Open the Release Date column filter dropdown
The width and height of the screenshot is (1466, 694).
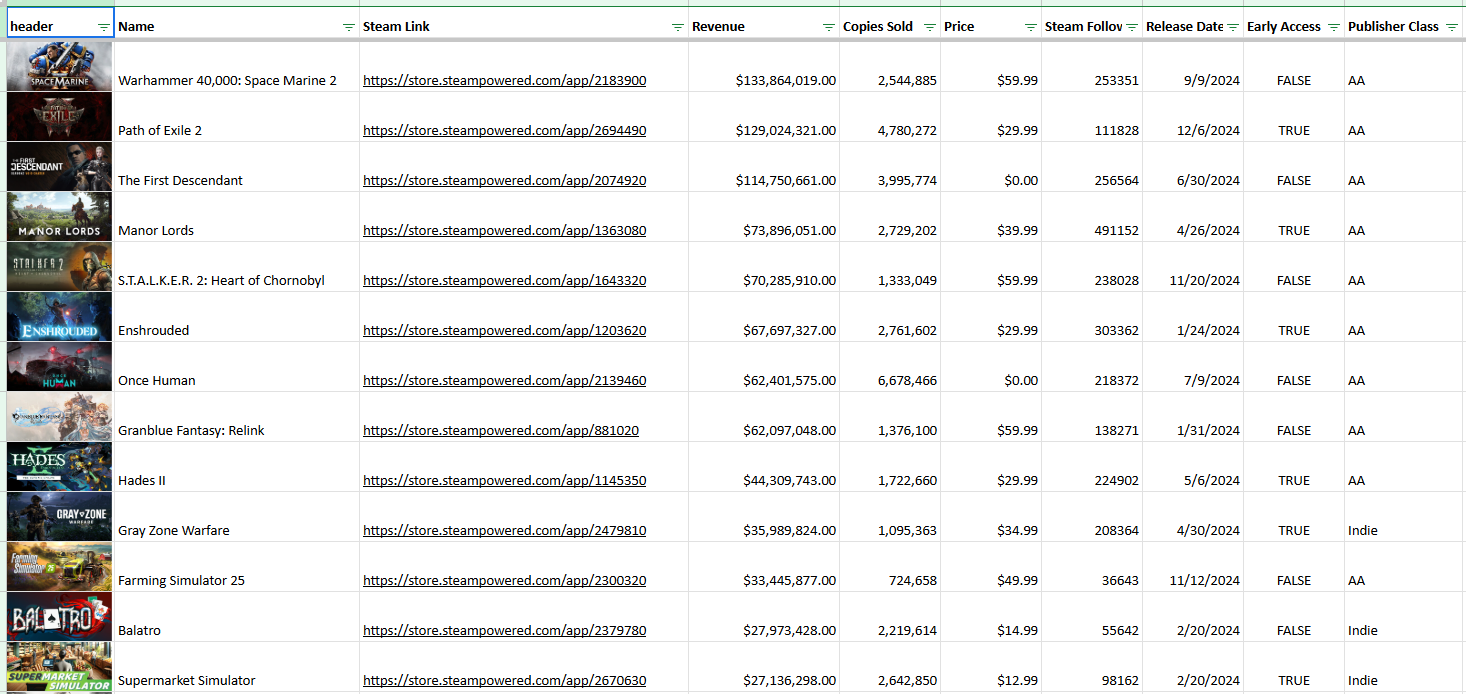[1233, 27]
